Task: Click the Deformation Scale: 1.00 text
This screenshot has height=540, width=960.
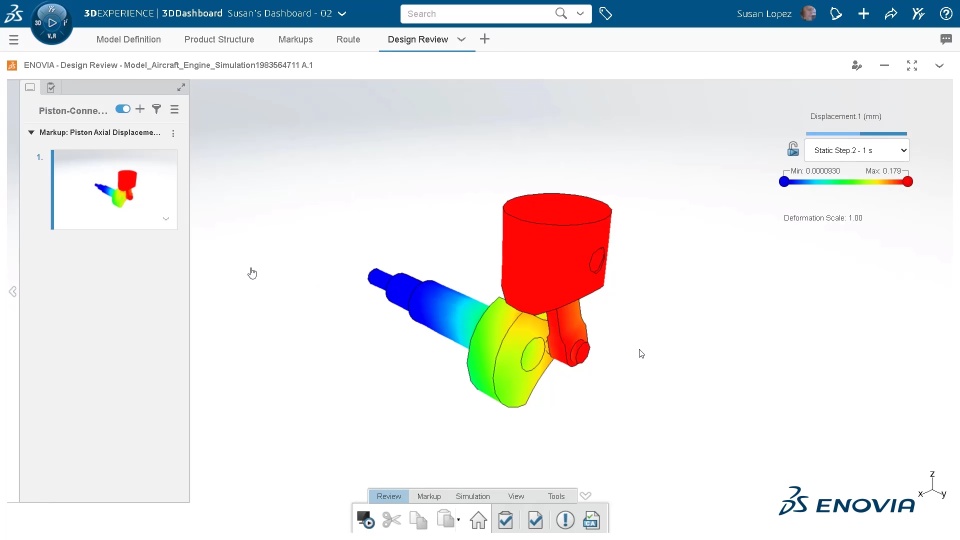Action: tap(823, 218)
